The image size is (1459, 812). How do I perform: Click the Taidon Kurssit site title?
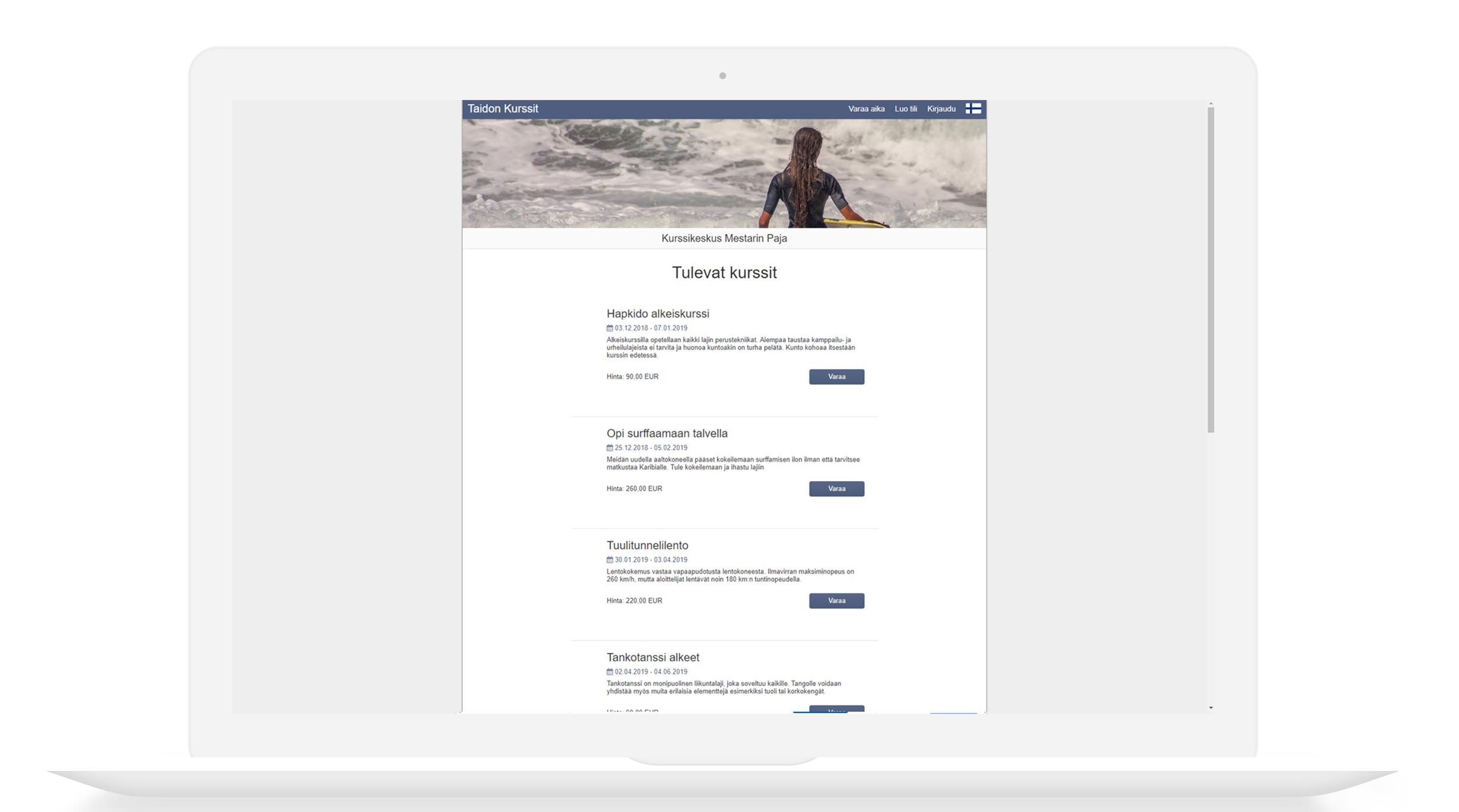tap(503, 108)
